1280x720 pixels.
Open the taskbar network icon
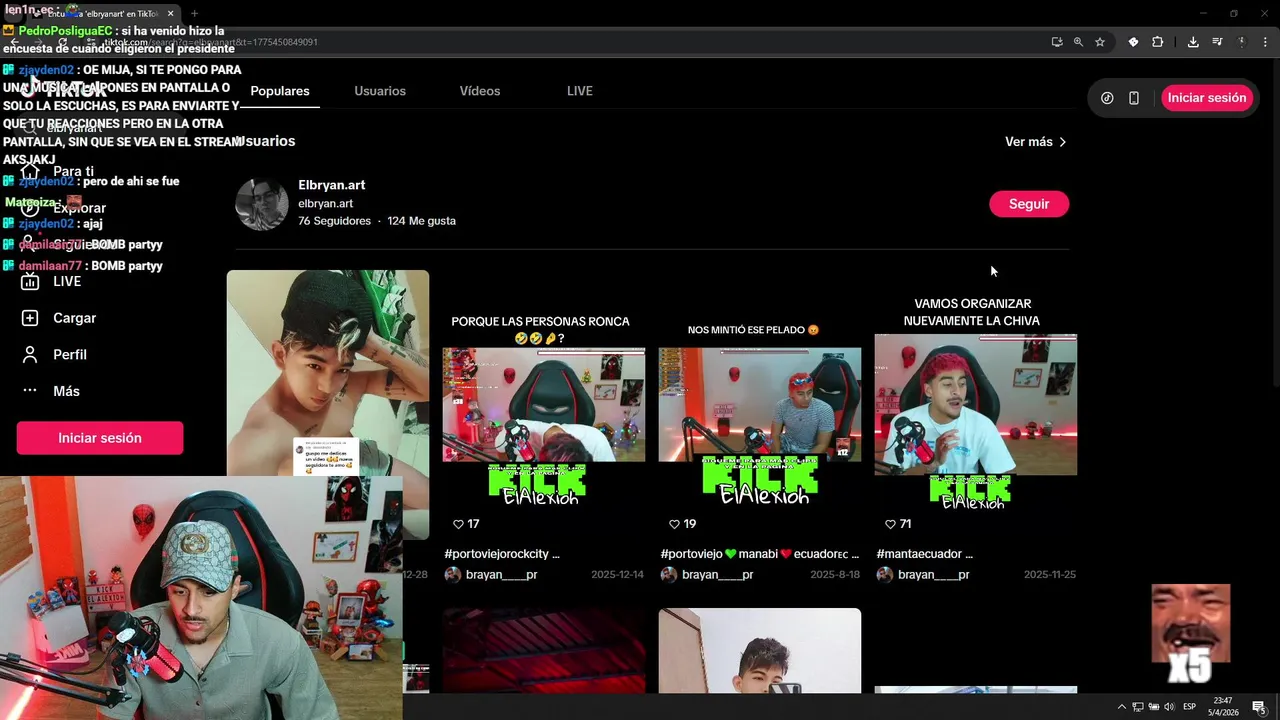(1138, 707)
